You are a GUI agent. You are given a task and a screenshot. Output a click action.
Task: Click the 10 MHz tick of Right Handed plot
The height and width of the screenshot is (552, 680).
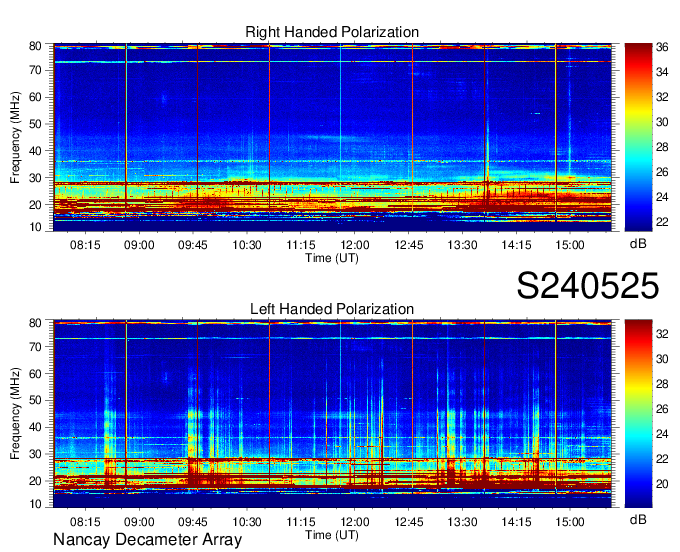pyautogui.click(x=35, y=227)
